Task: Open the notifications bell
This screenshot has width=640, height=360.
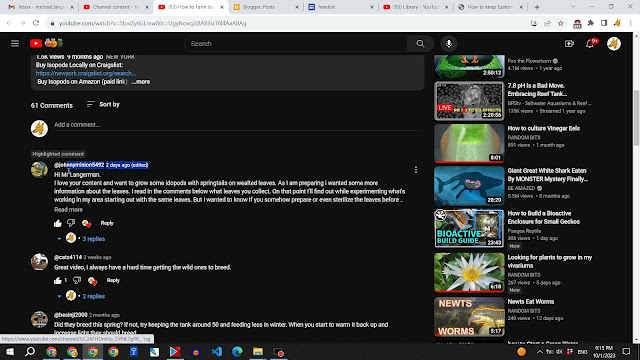Action: pyautogui.click(x=590, y=44)
